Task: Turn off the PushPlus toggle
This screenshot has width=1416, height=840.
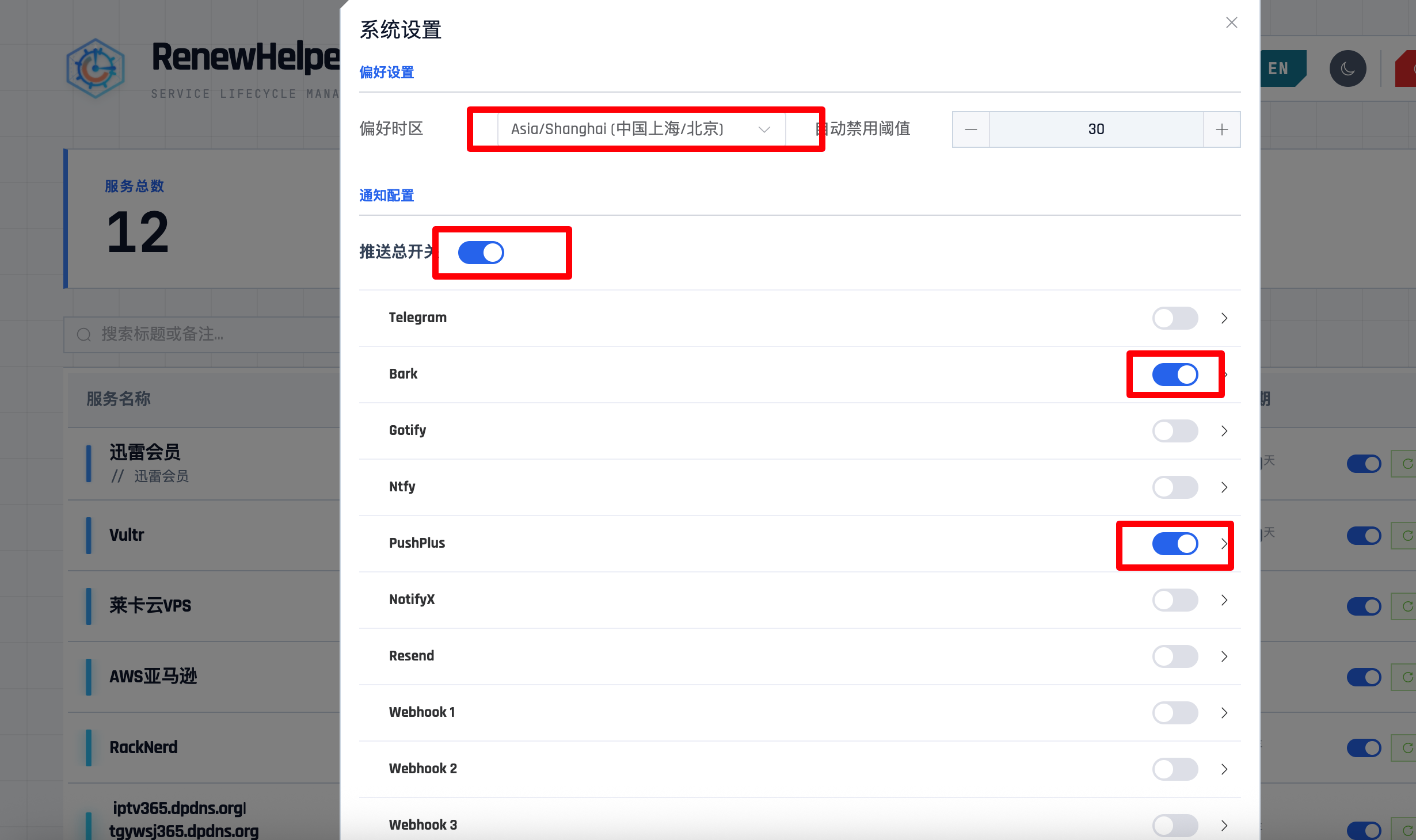Action: point(1175,544)
